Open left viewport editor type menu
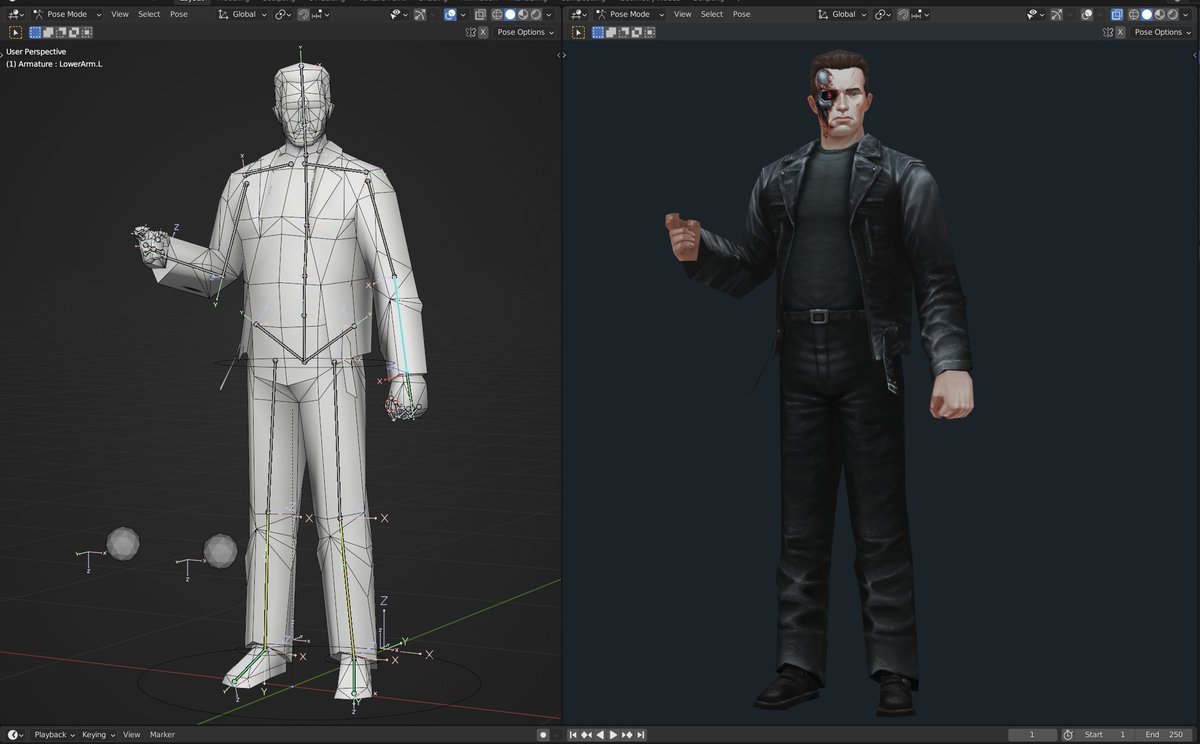This screenshot has width=1200, height=744. coord(16,14)
